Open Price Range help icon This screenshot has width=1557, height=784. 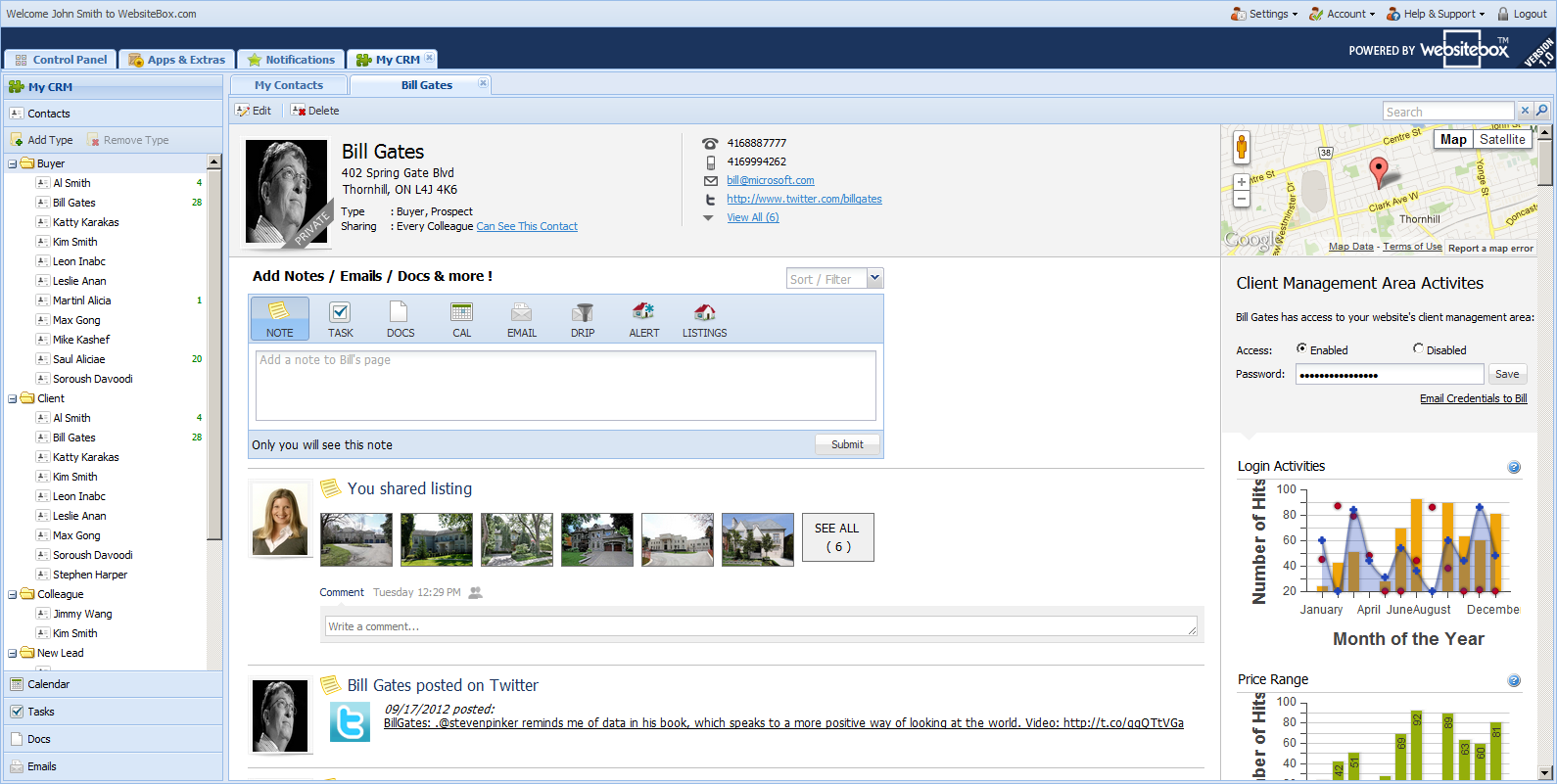click(1514, 680)
